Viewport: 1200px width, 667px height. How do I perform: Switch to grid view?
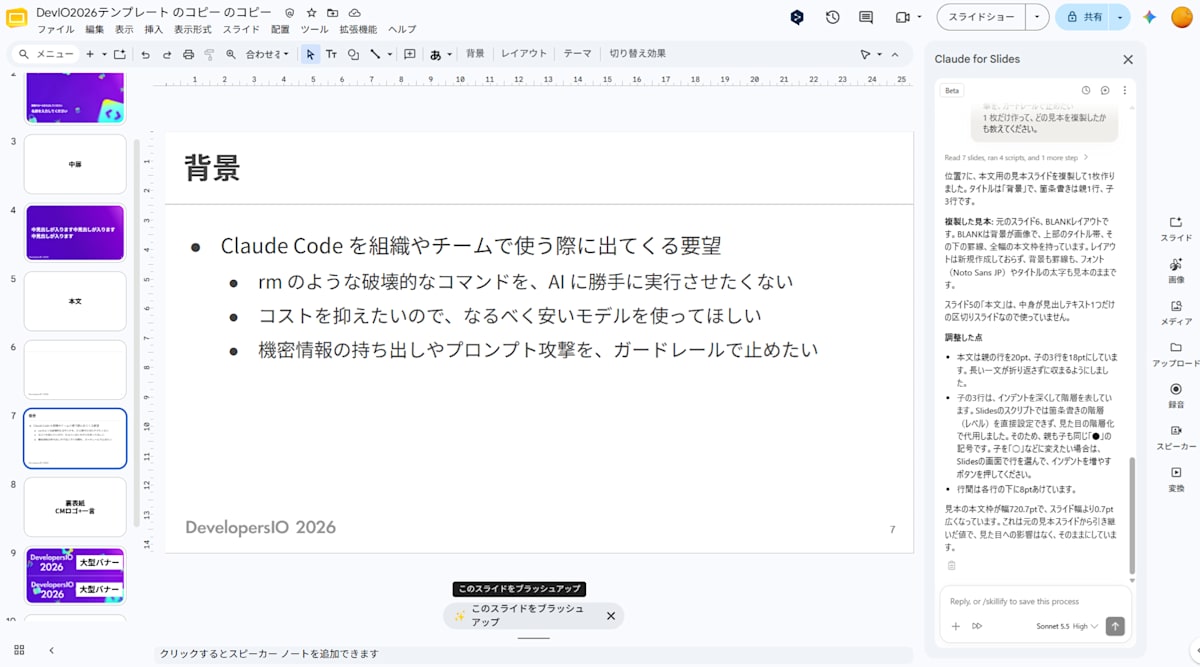pyautogui.click(x=18, y=650)
